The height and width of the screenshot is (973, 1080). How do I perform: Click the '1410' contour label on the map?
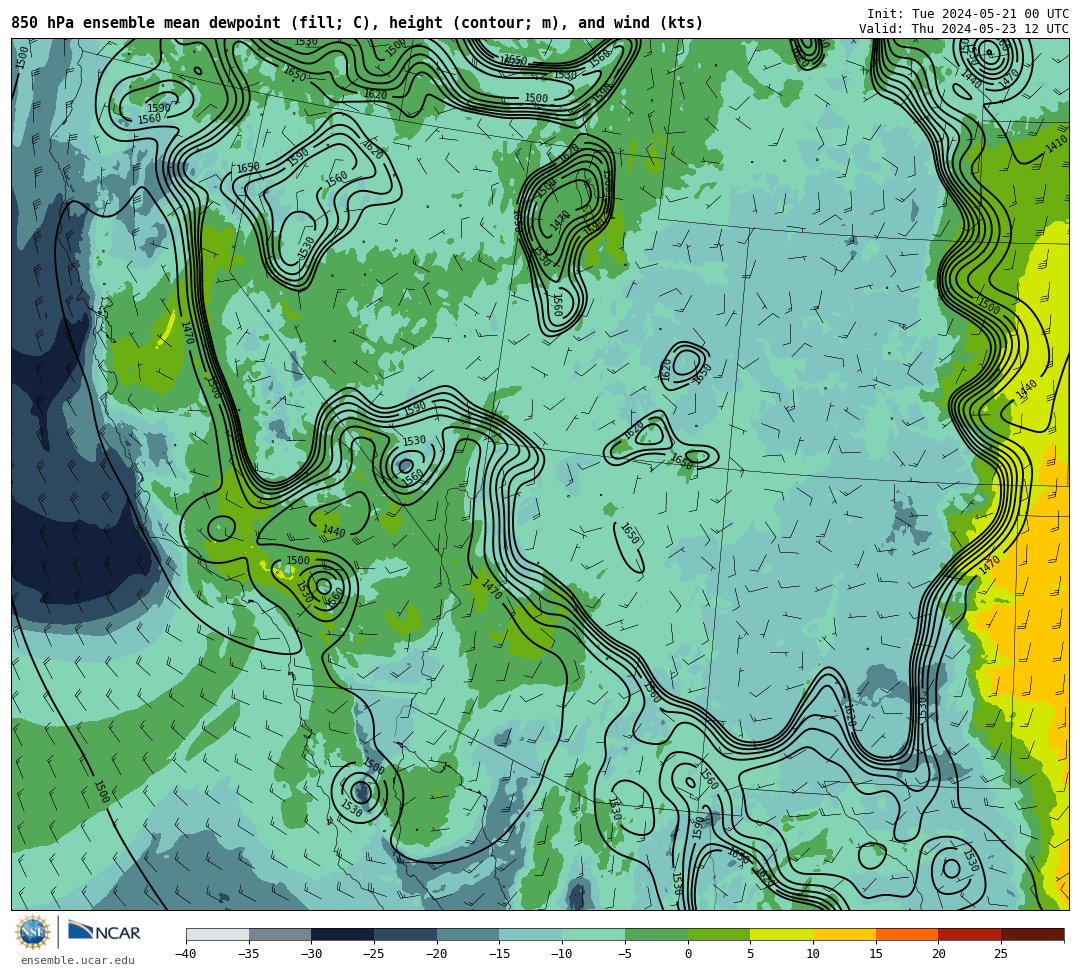(x=1056, y=145)
